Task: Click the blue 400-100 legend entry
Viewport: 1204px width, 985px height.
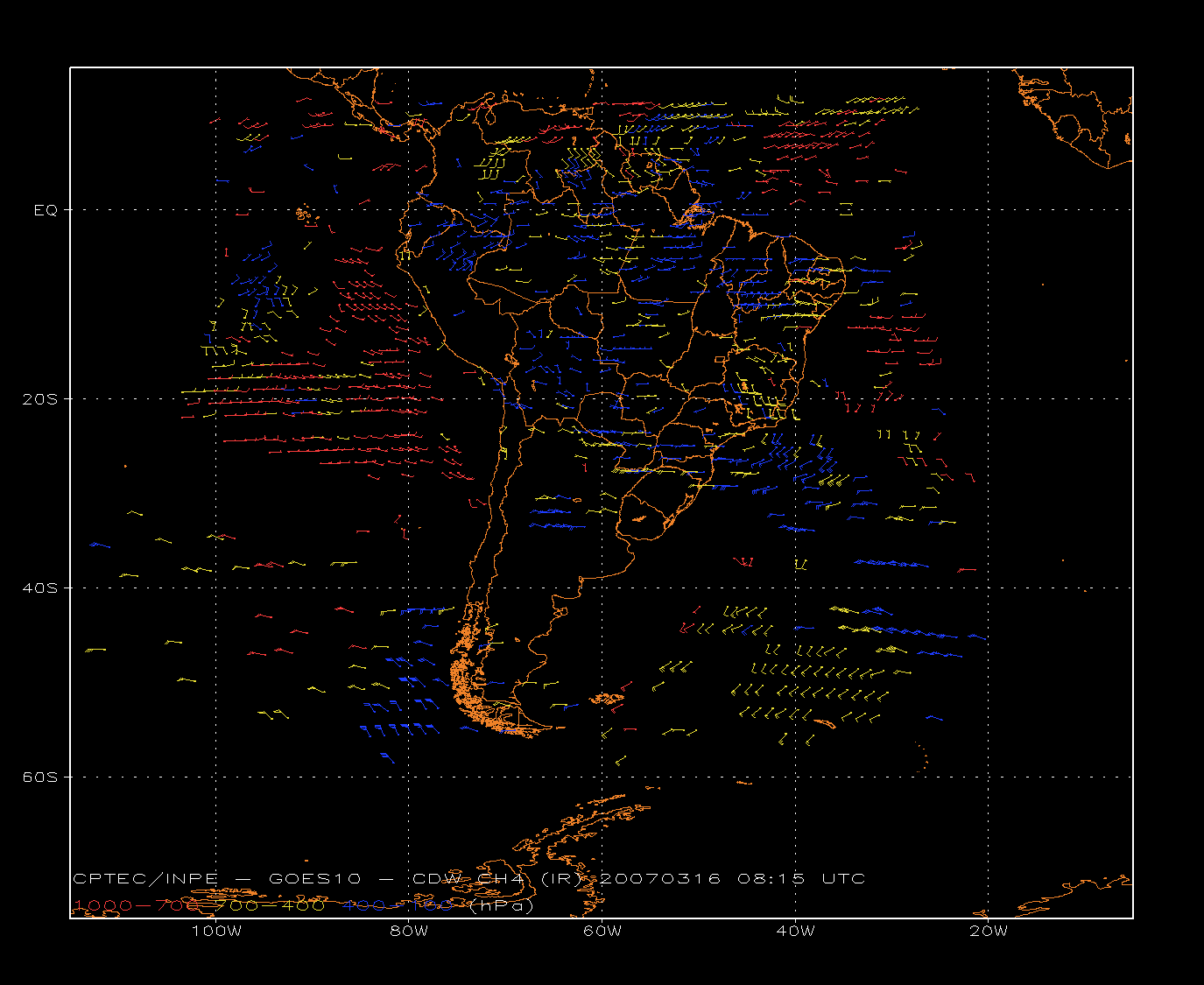Action: pyautogui.click(x=398, y=905)
